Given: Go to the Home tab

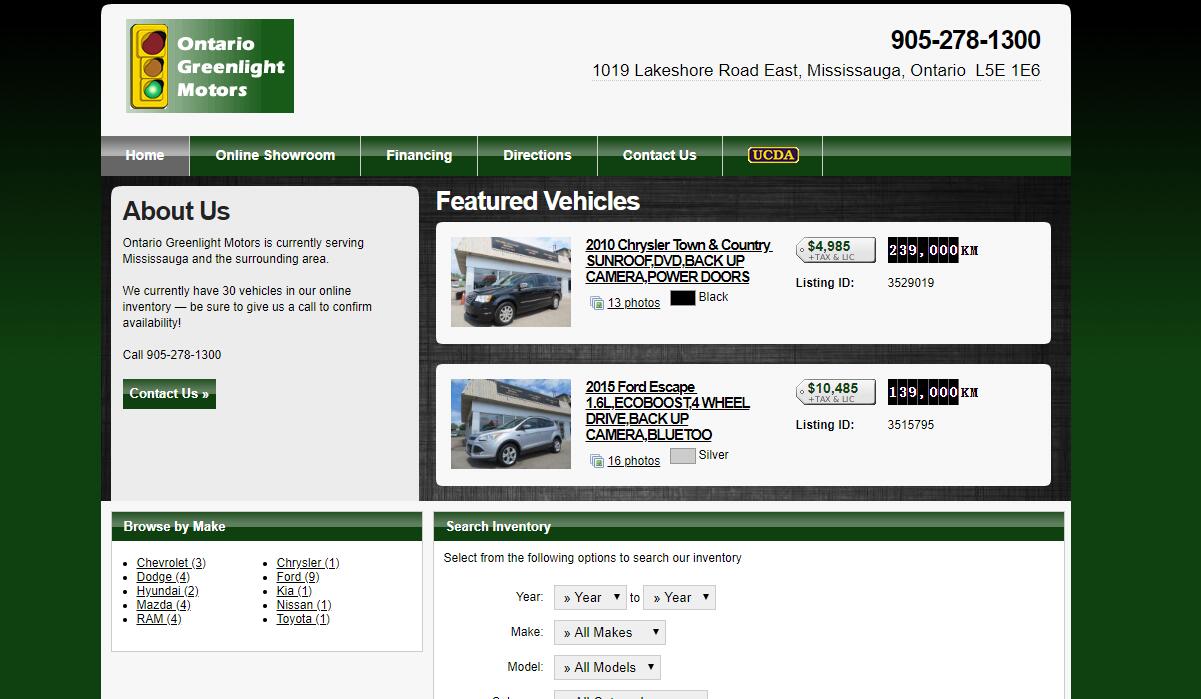Looking at the screenshot, I should (145, 155).
